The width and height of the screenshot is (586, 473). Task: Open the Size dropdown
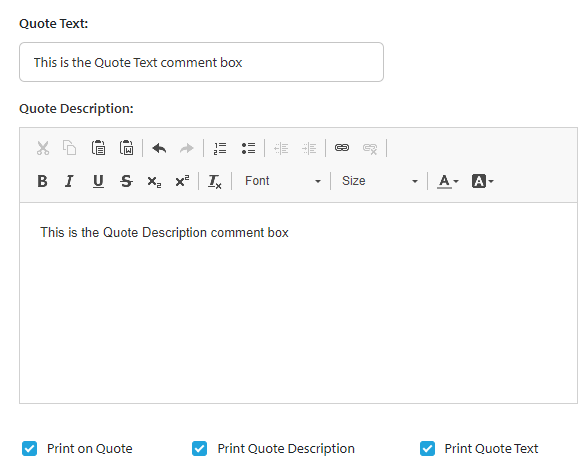[x=380, y=181]
